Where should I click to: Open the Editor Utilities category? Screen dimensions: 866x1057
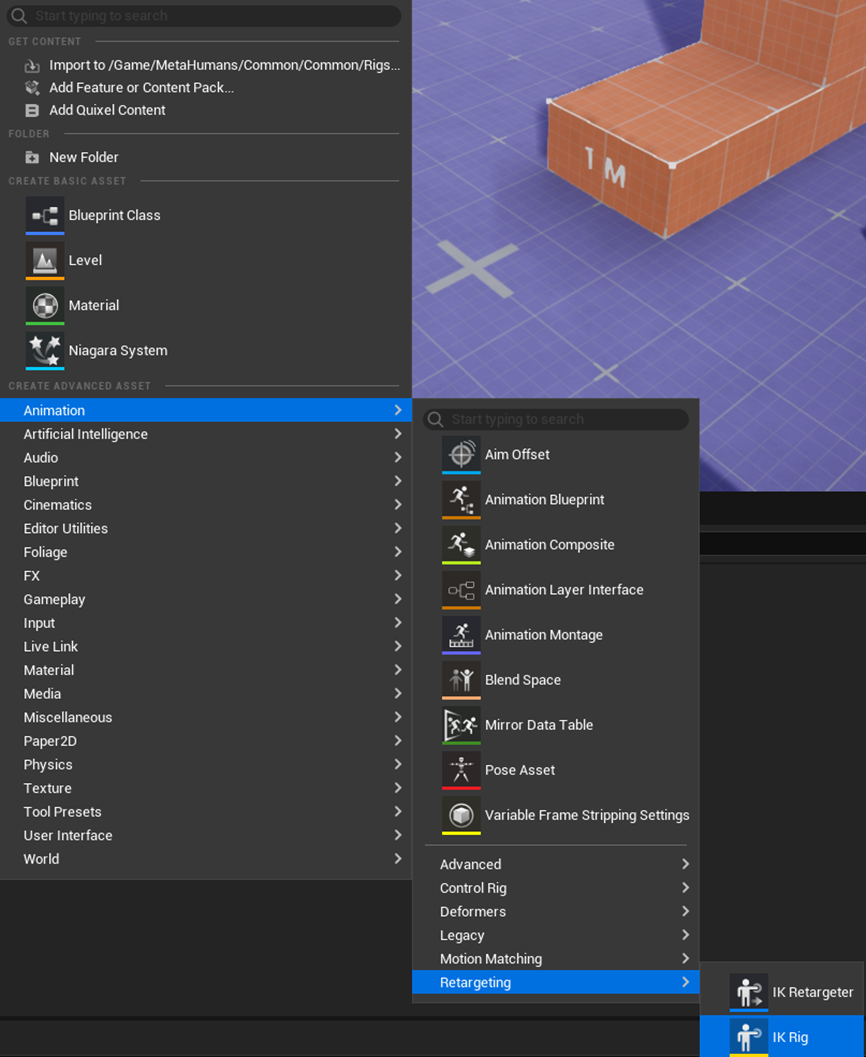tap(206, 528)
